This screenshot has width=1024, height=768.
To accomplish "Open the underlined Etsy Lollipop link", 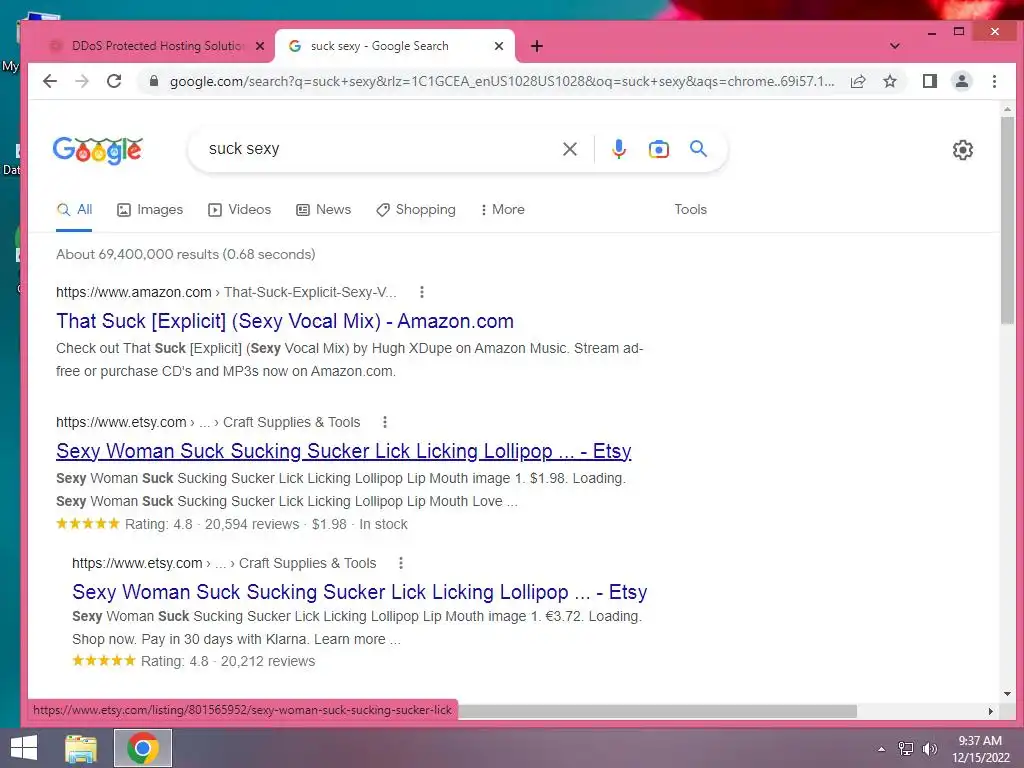I will (344, 451).
